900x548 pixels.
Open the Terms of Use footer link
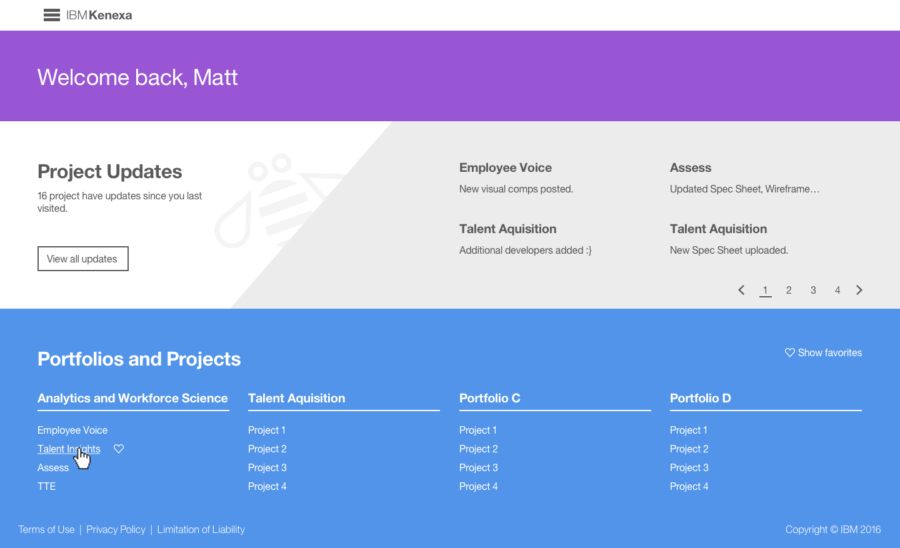46,529
